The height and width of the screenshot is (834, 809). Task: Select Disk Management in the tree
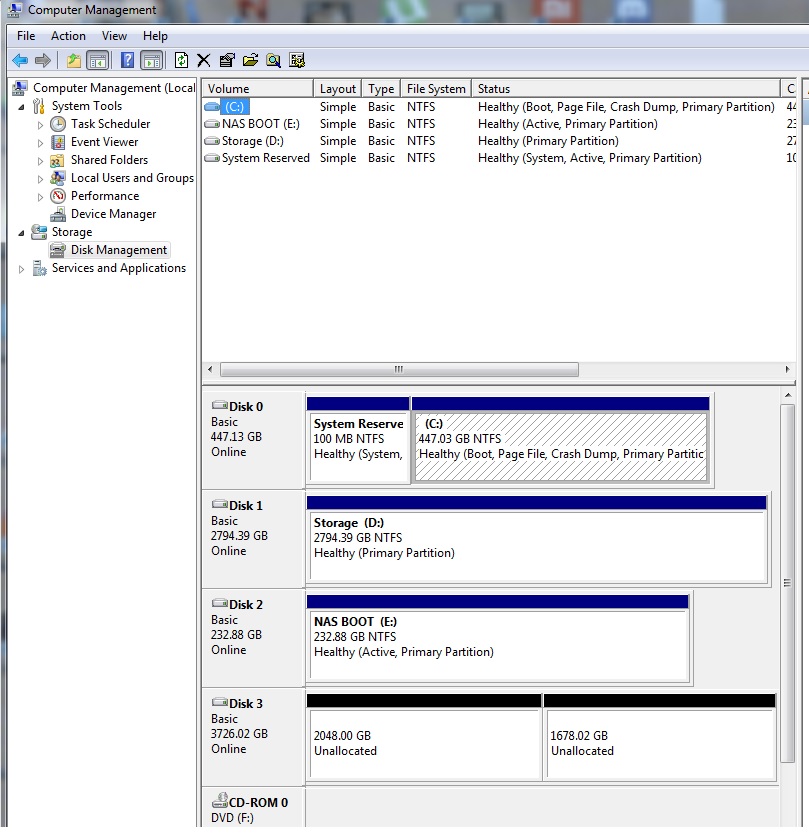click(x=119, y=250)
